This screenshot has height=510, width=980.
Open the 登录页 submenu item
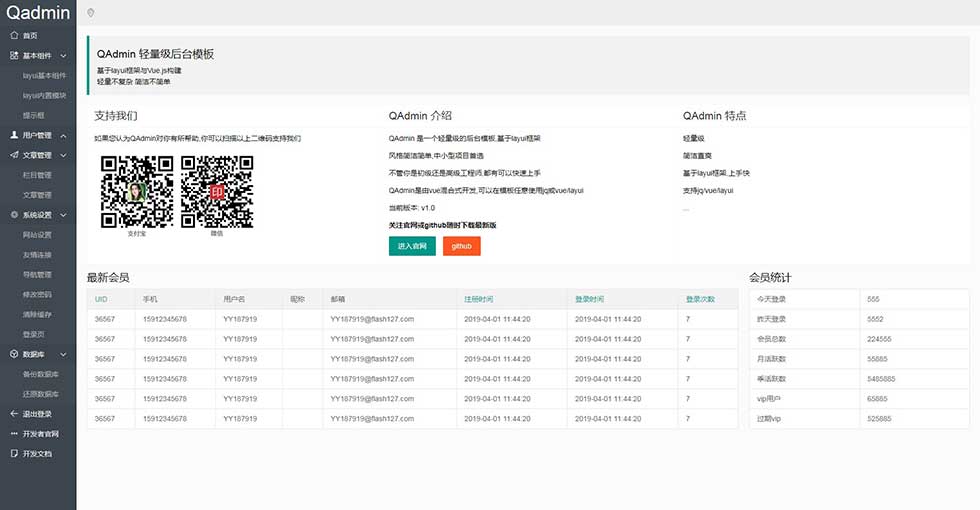tap(34, 334)
